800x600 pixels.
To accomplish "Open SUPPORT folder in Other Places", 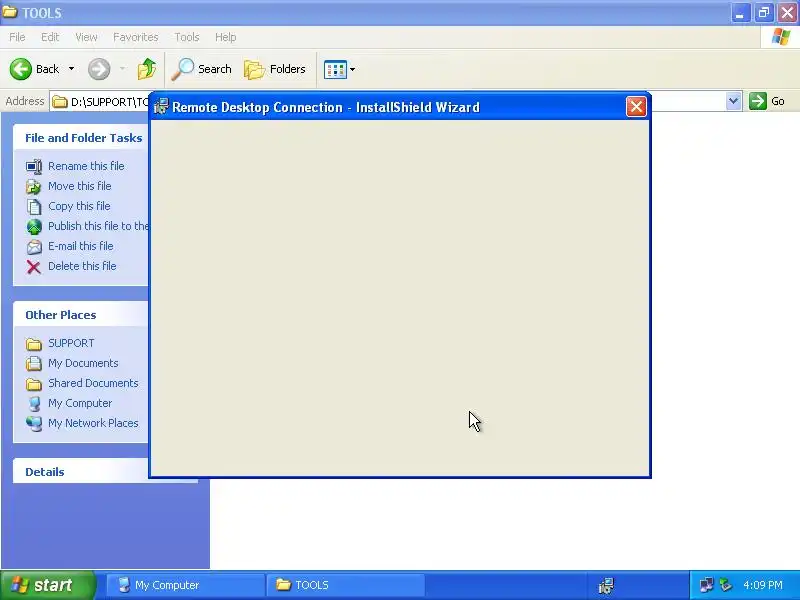I will coord(71,343).
